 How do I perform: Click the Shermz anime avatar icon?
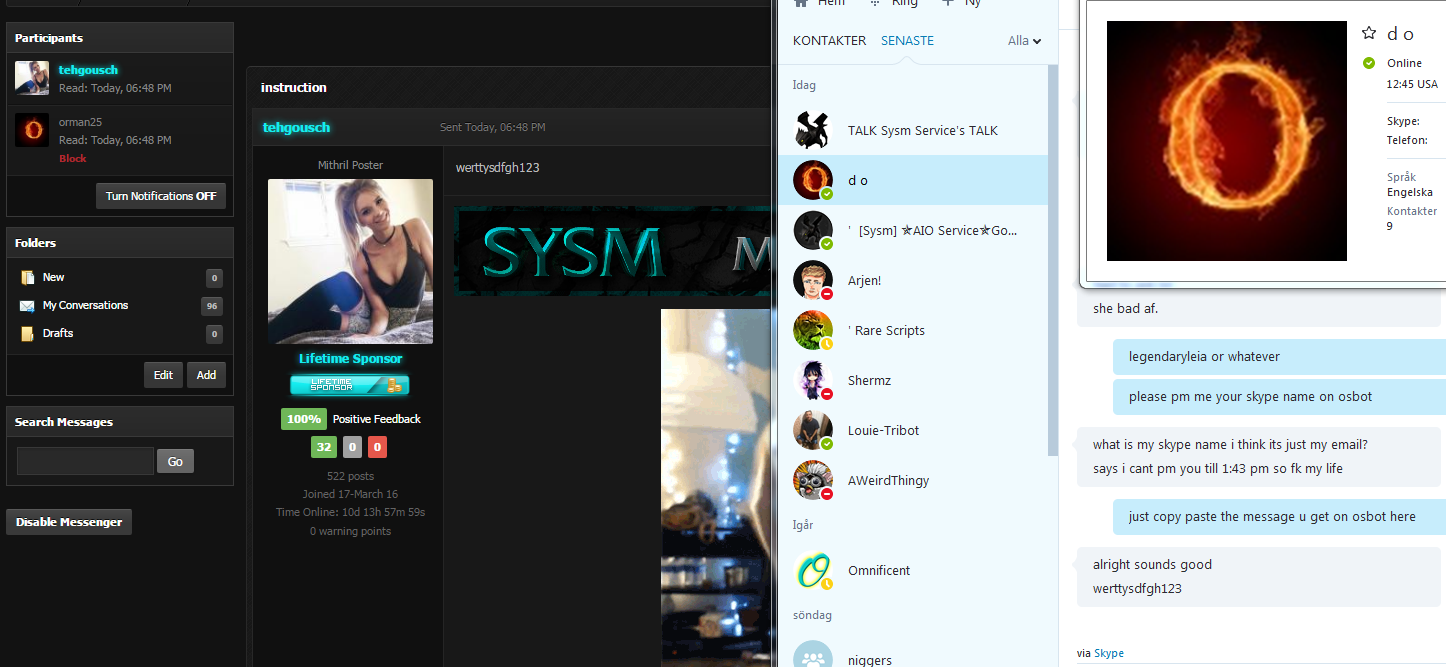813,380
